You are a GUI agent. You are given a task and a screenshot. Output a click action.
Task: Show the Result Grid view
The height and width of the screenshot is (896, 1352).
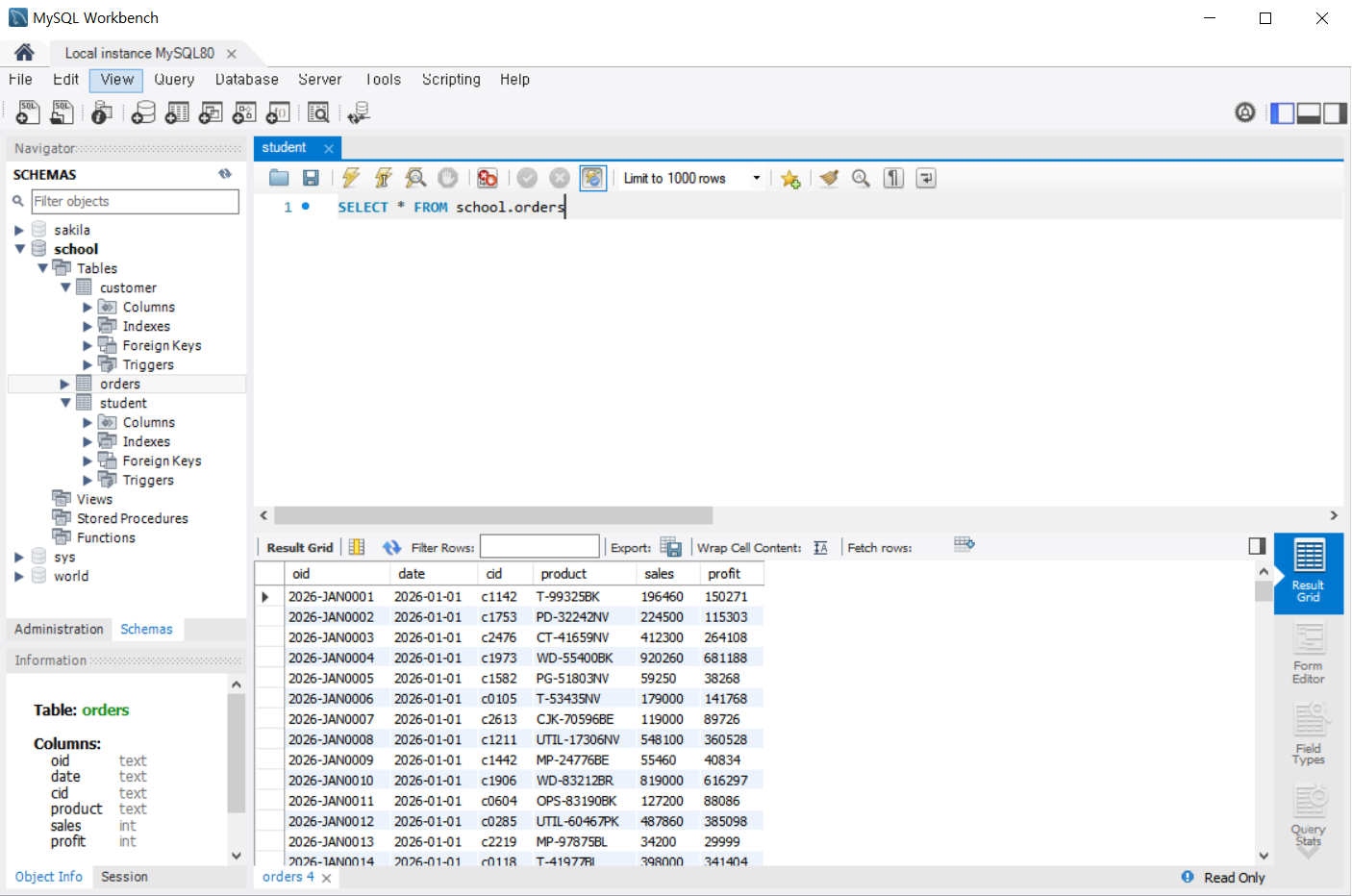point(1308,573)
